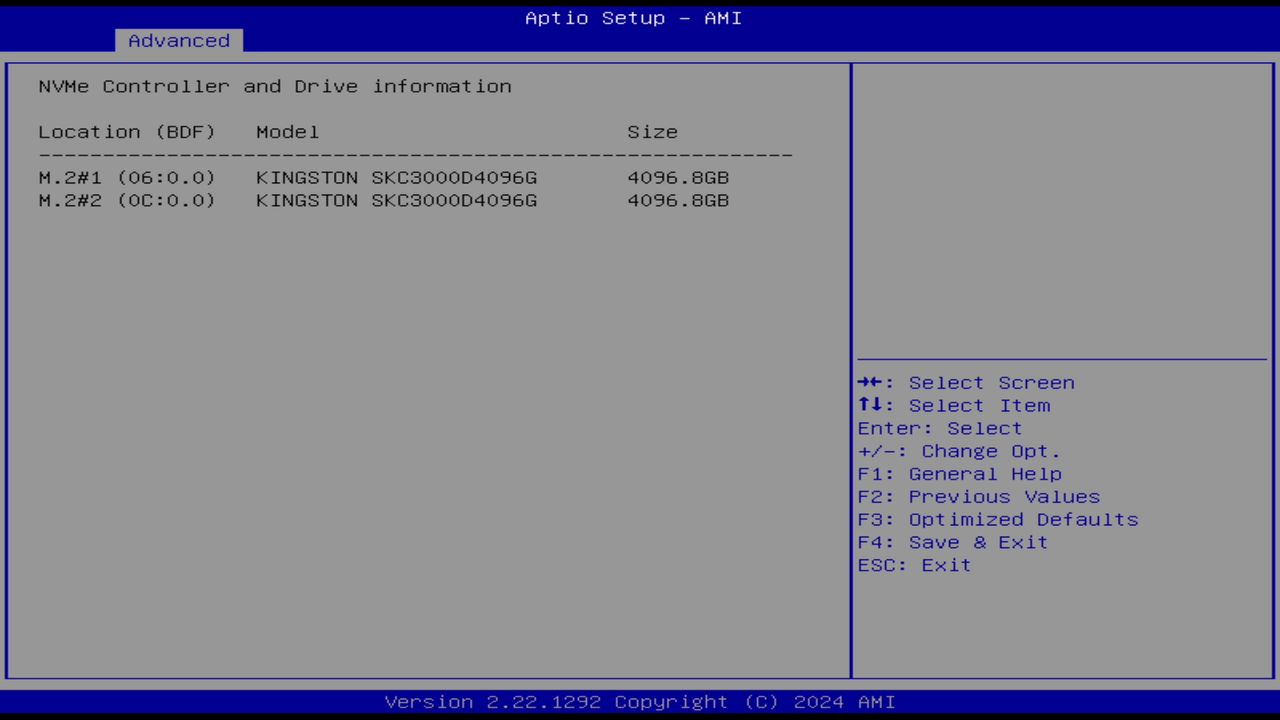Click the KINGSTON model in M.2#1 row
Viewport: 1280px width, 720px height.
pyautogui.click(x=397, y=178)
